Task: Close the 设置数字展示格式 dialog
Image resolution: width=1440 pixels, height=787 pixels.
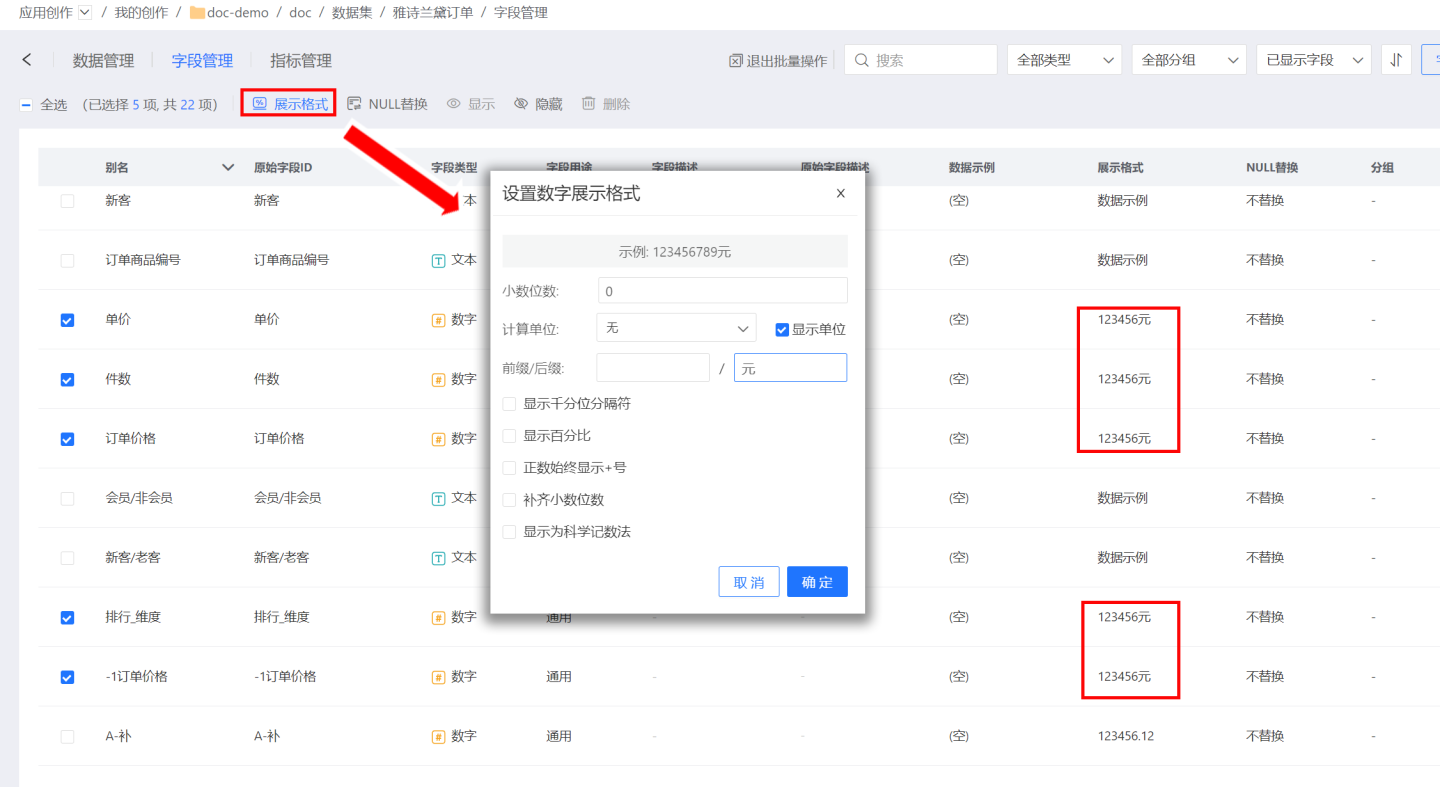Action: [x=840, y=194]
